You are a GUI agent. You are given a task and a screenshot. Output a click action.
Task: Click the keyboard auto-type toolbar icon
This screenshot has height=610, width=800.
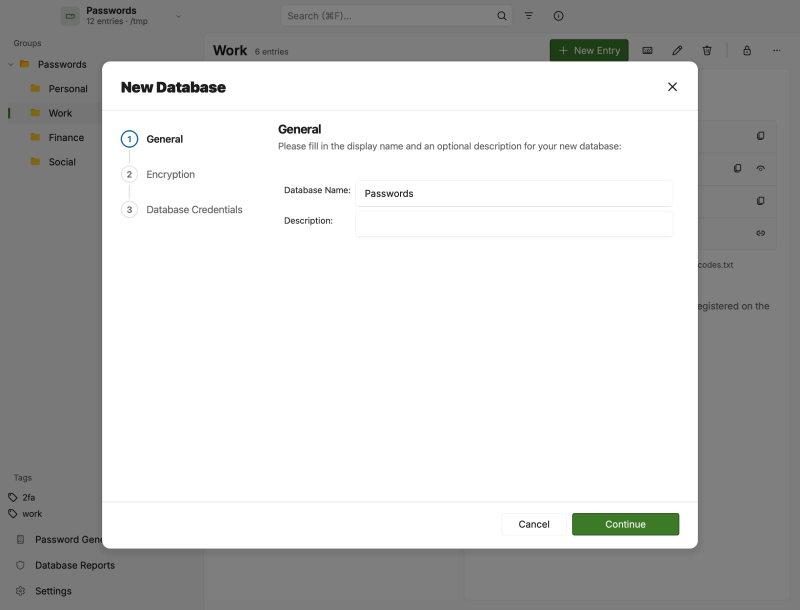tap(647, 50)
